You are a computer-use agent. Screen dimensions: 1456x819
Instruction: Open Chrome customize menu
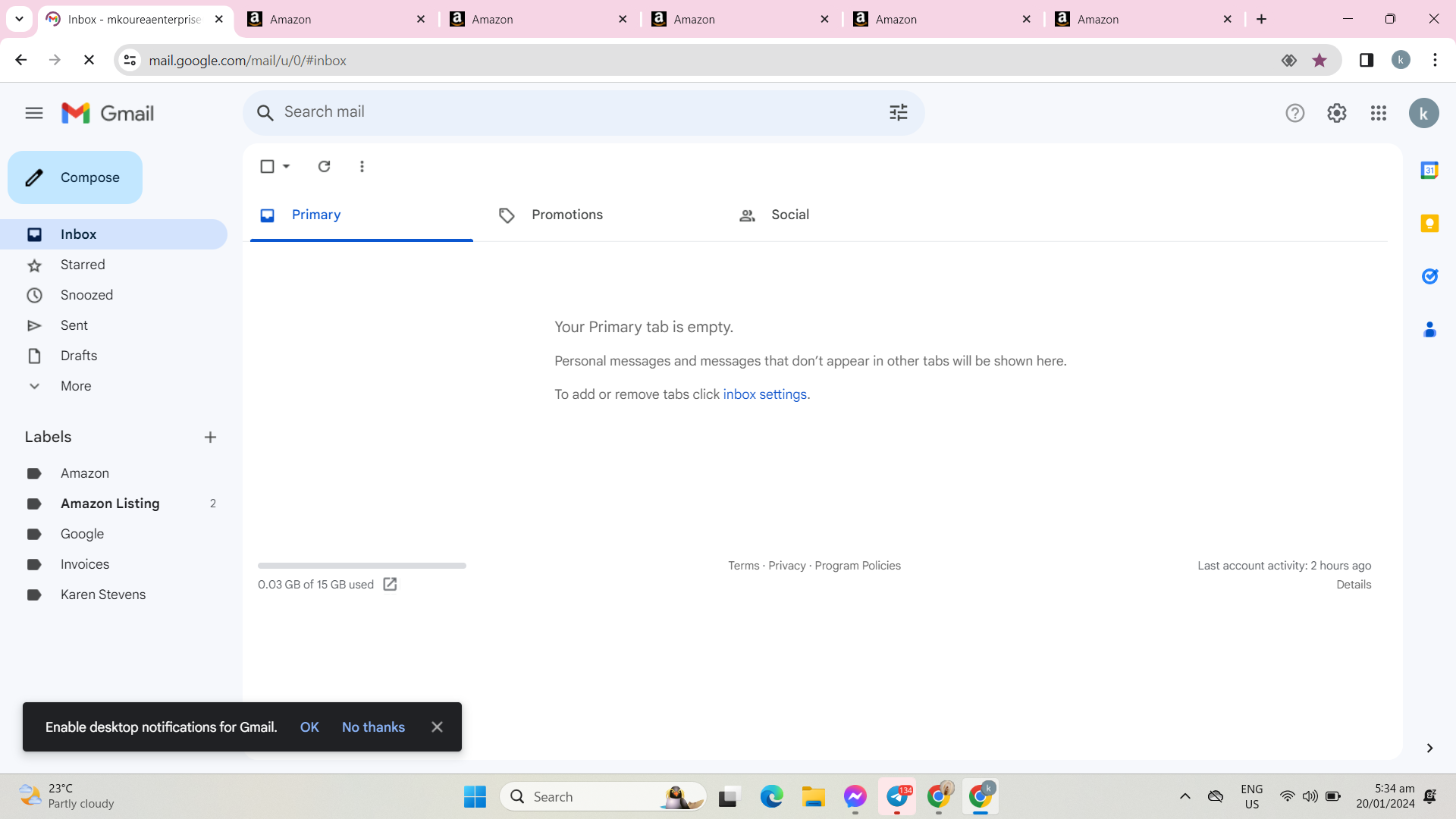1435,60
